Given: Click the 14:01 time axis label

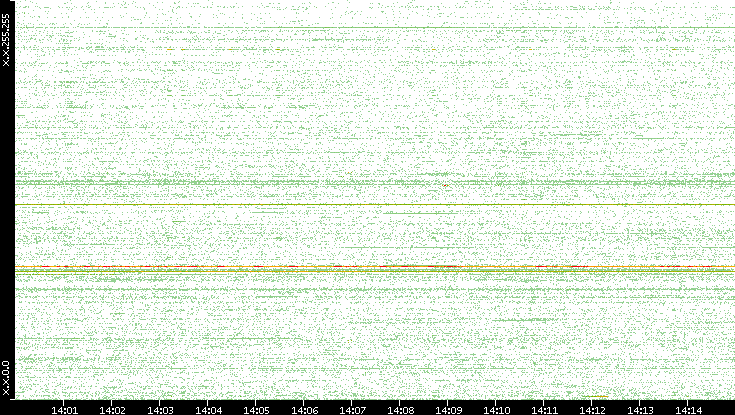Looking at the screenshot, I should click(x=64, y=411).
